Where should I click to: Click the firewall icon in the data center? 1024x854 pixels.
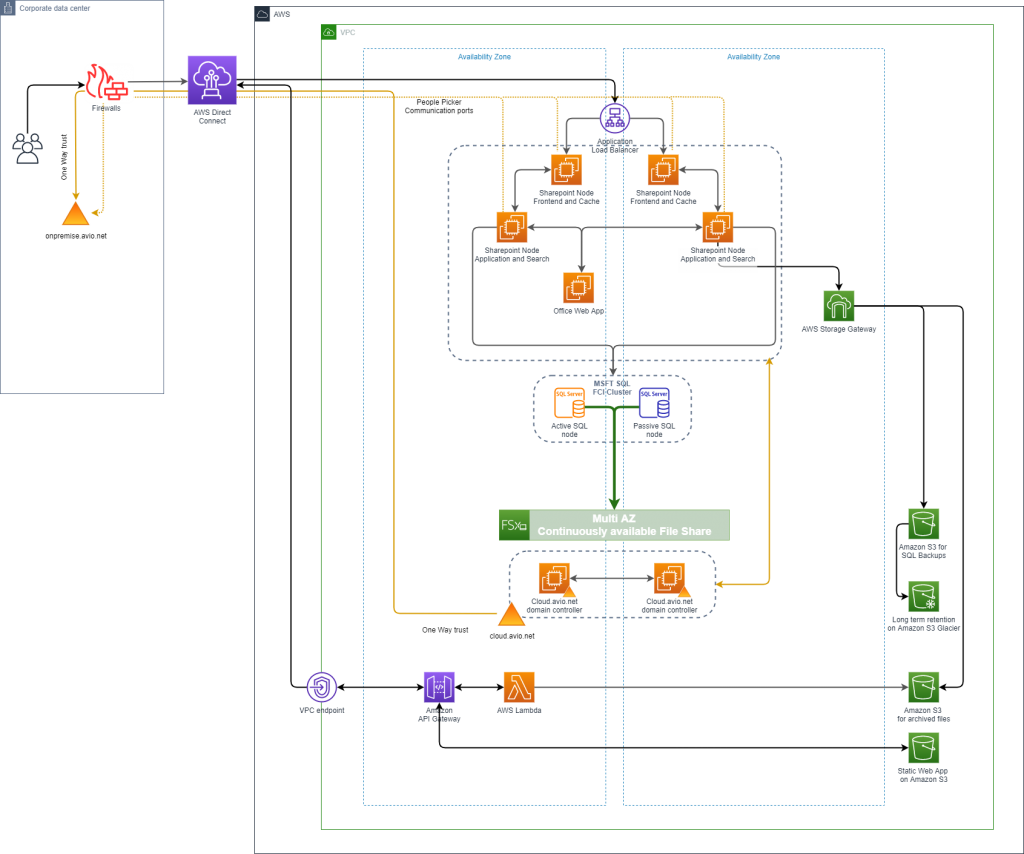coord(110,84)
